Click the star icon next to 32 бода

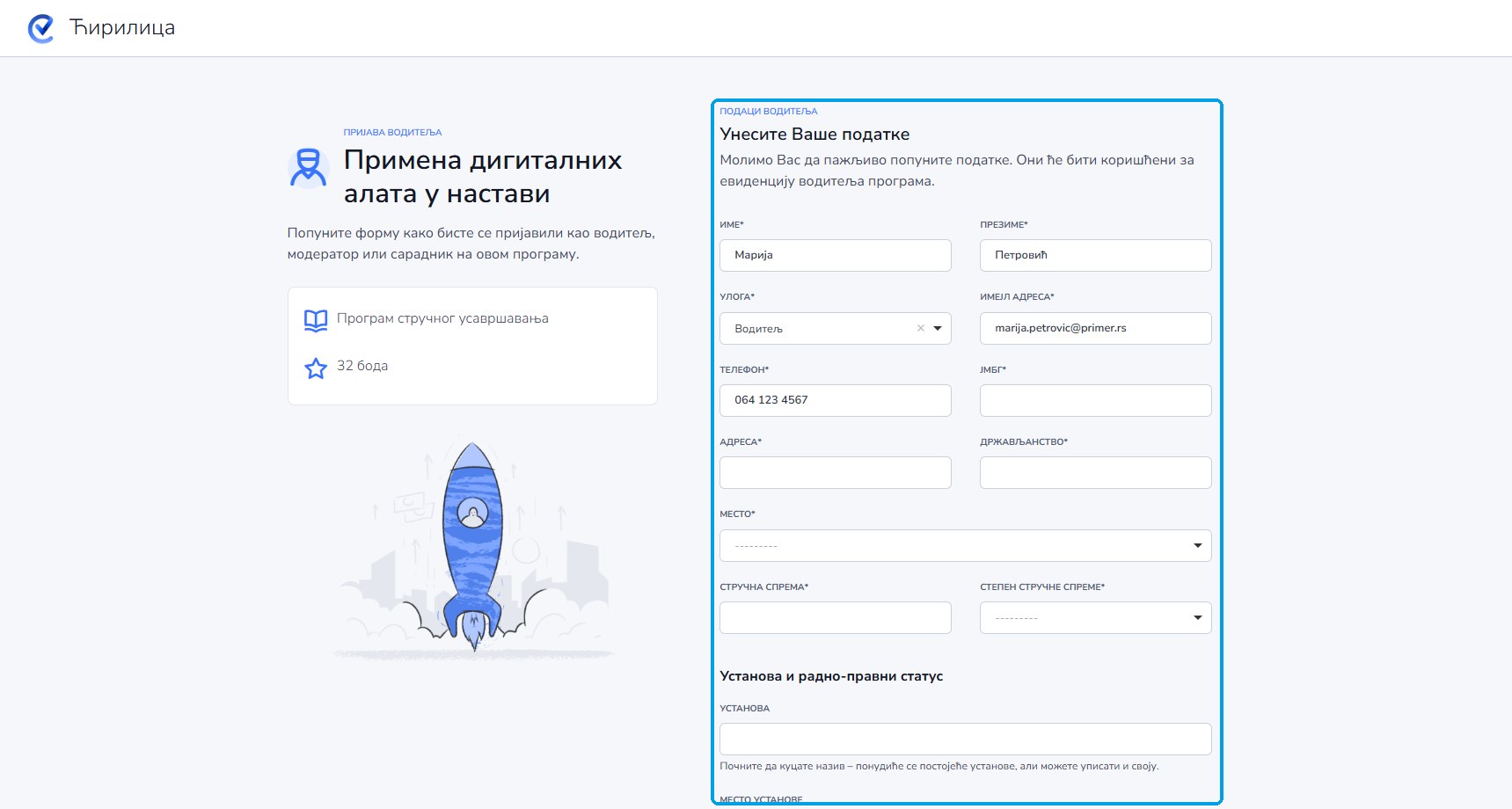click(x=316, y=368)
